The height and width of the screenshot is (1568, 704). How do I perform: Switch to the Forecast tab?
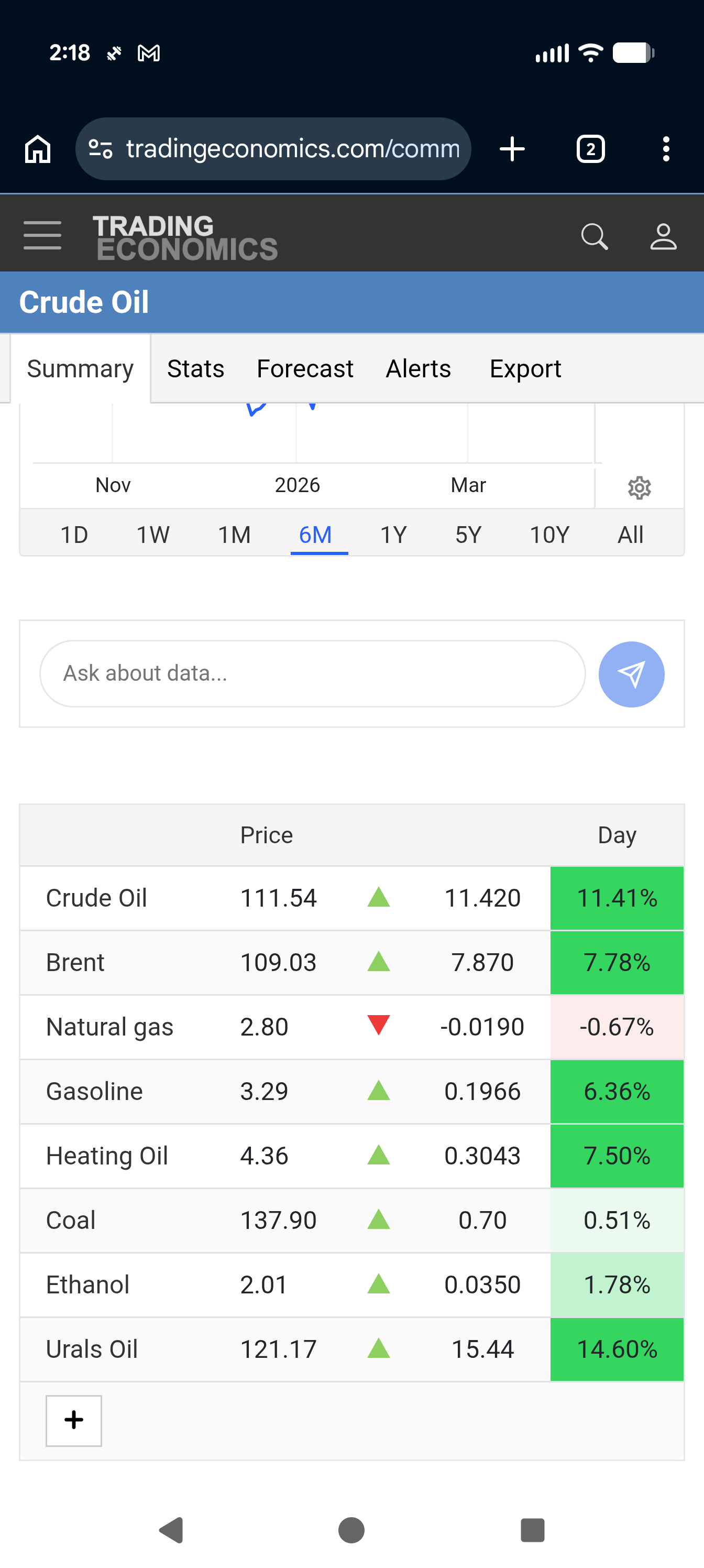click(x=305, y=369)
